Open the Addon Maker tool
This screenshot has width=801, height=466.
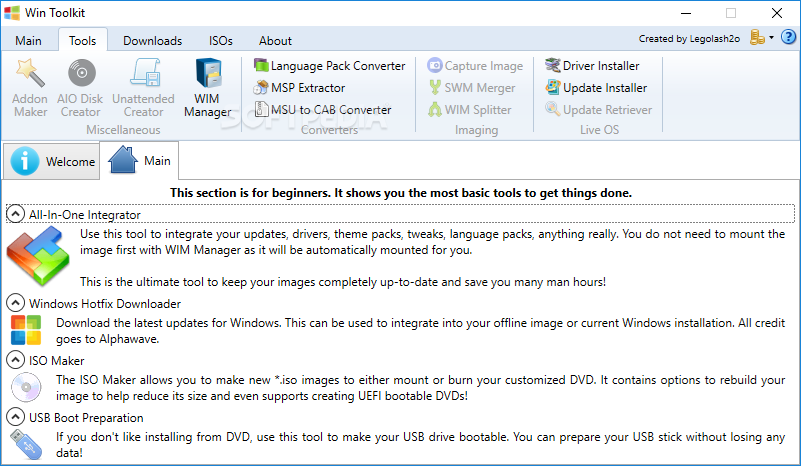tap(30, 88)
